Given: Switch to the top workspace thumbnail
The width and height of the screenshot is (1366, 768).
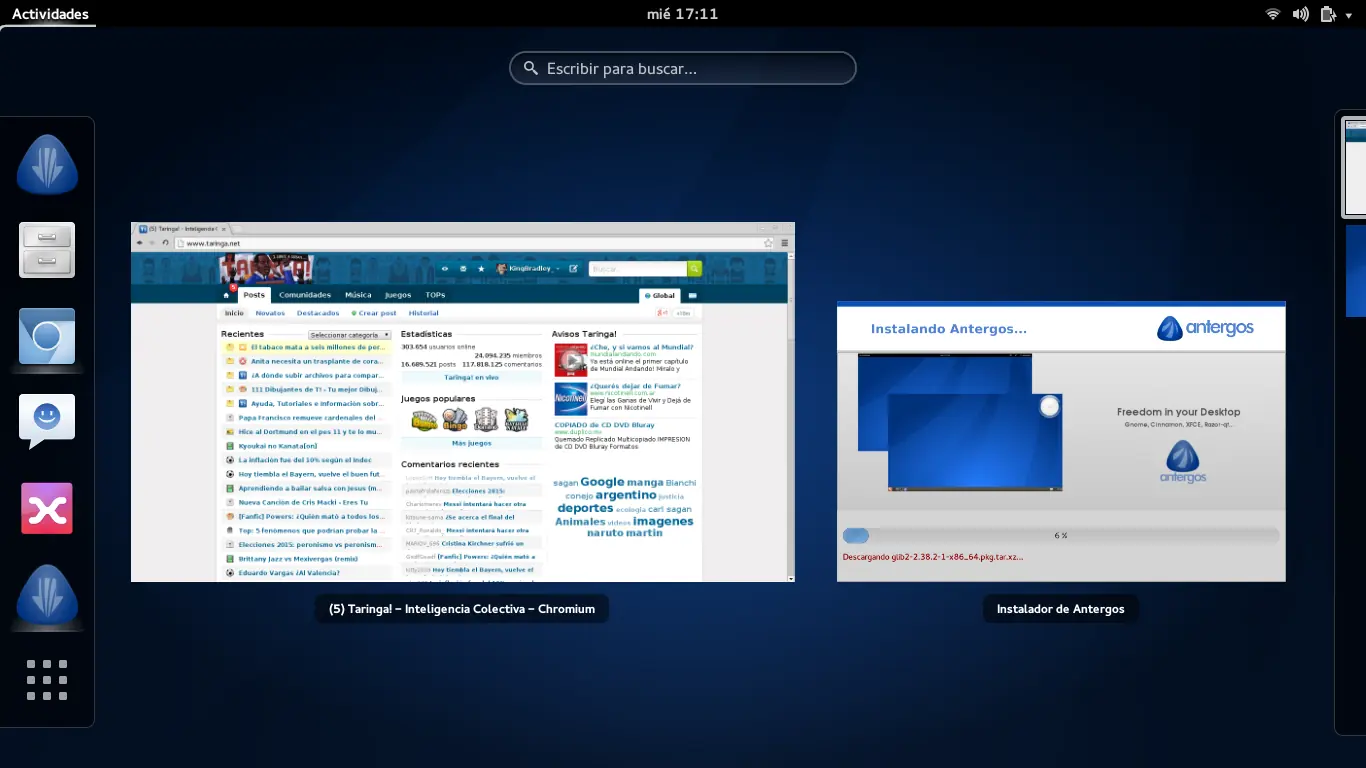Looking at the screenshot, I should click(x=1355, y=167).
